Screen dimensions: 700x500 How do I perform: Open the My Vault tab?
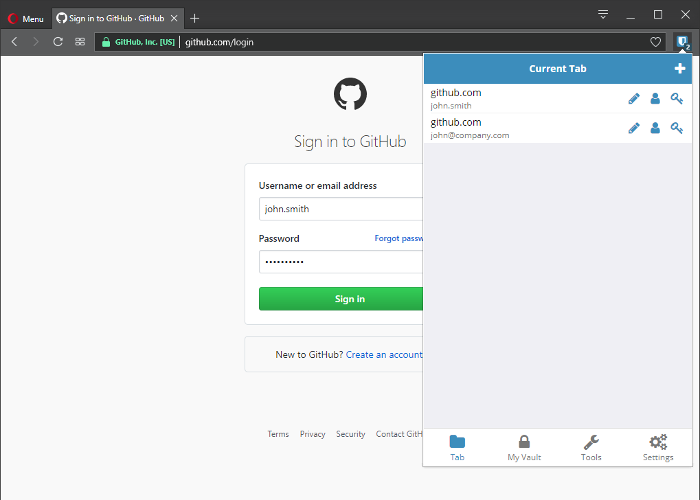coord(524,448)
